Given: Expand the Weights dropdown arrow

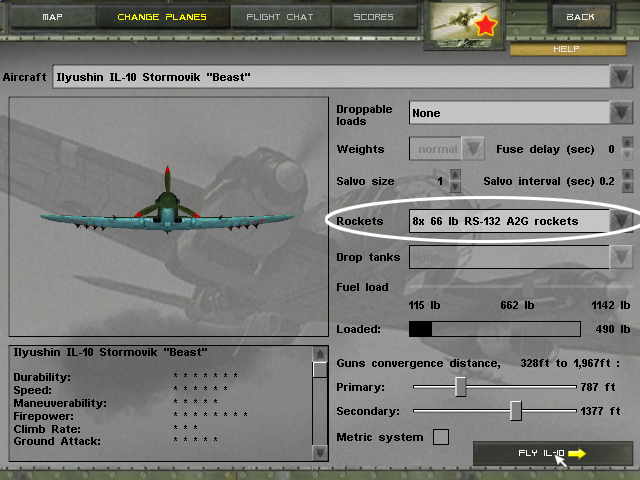Looking at the screenshot, I should coord(473,149).
